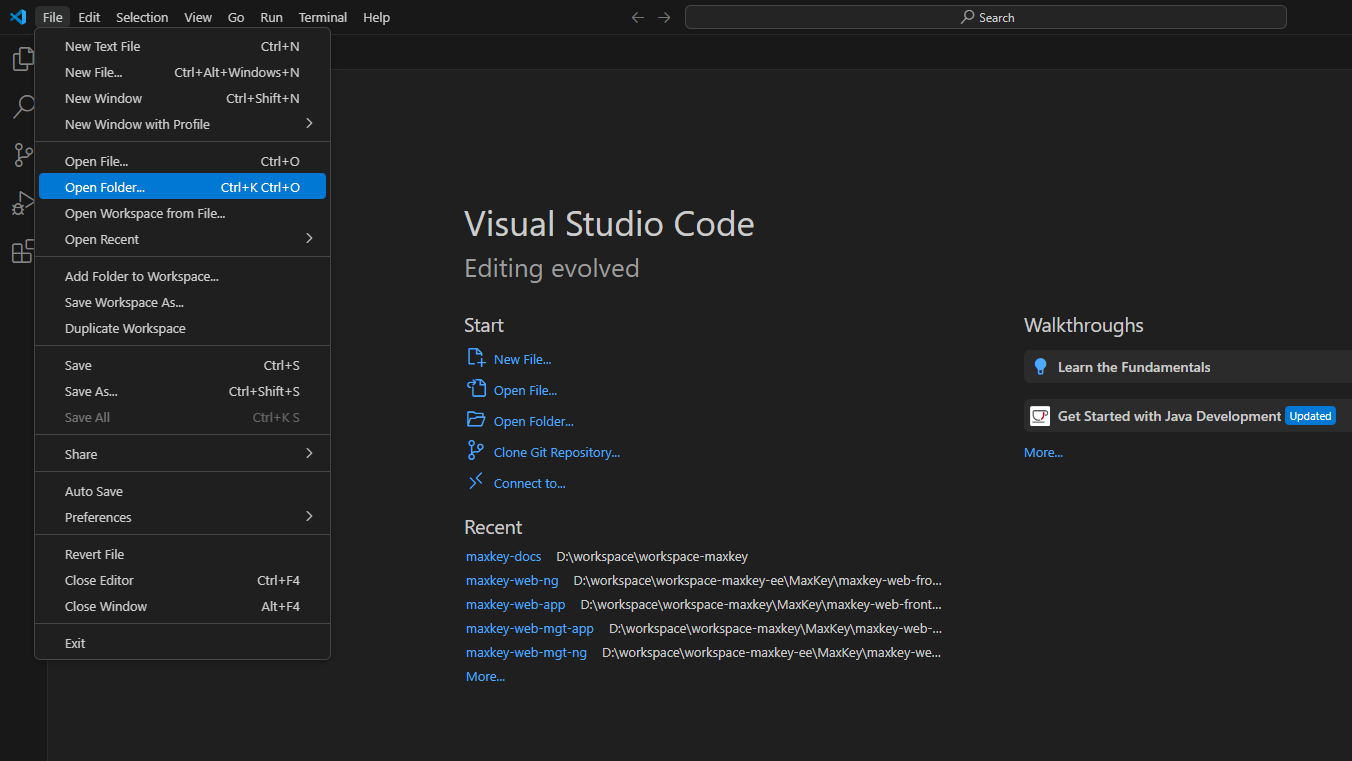Open the Terminal menu
This screenshot has width=1352, height=761.
point(323,17)
